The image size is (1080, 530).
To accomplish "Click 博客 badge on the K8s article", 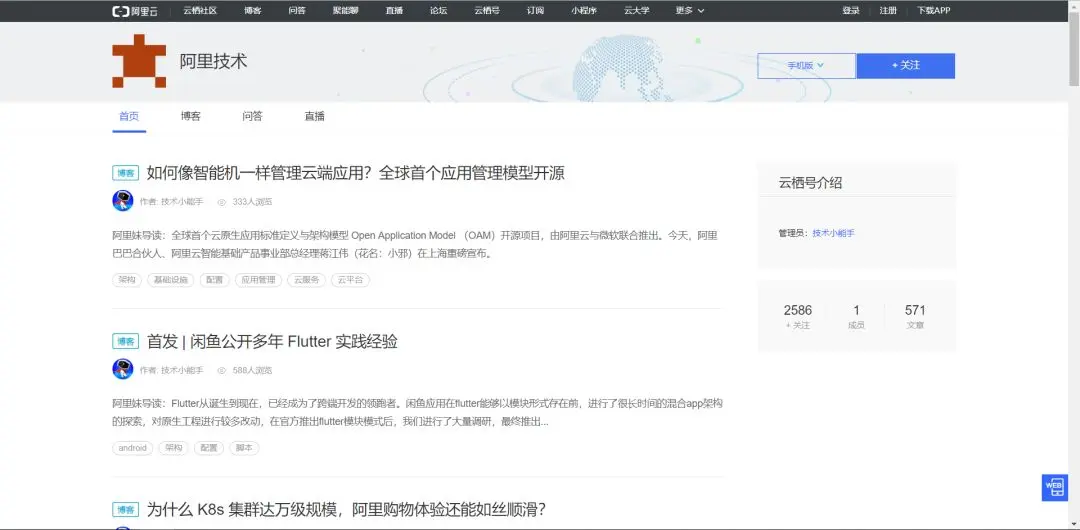I will 125,509.
